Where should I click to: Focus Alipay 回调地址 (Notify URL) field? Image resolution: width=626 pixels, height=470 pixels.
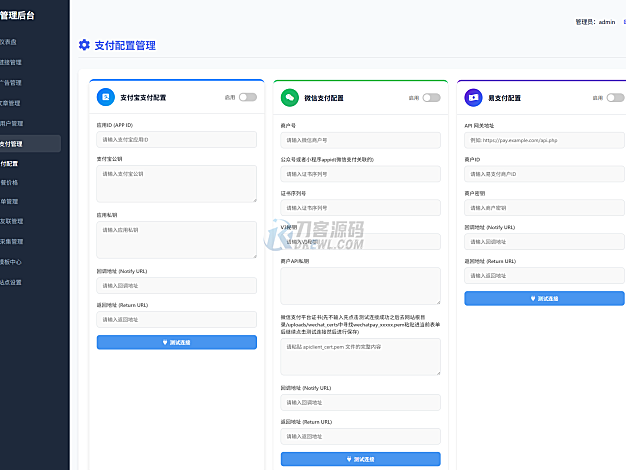177,286
